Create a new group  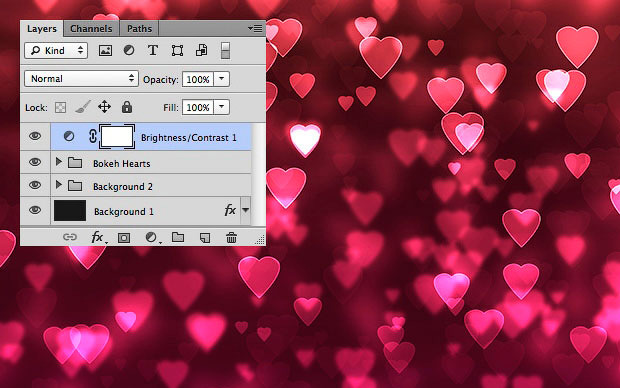[178, 237]
